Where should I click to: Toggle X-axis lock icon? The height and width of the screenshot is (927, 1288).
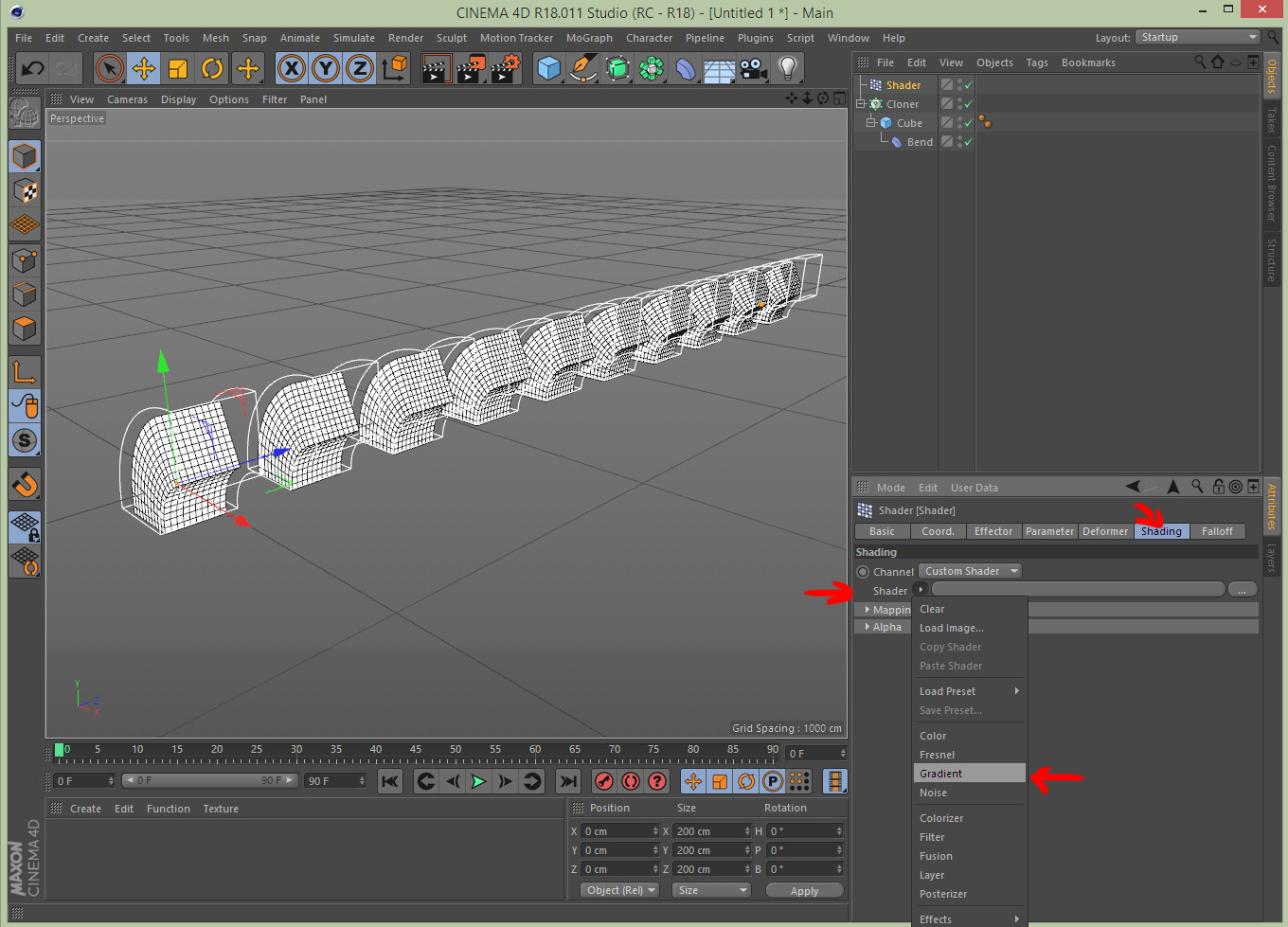click(x=292, y=68)
